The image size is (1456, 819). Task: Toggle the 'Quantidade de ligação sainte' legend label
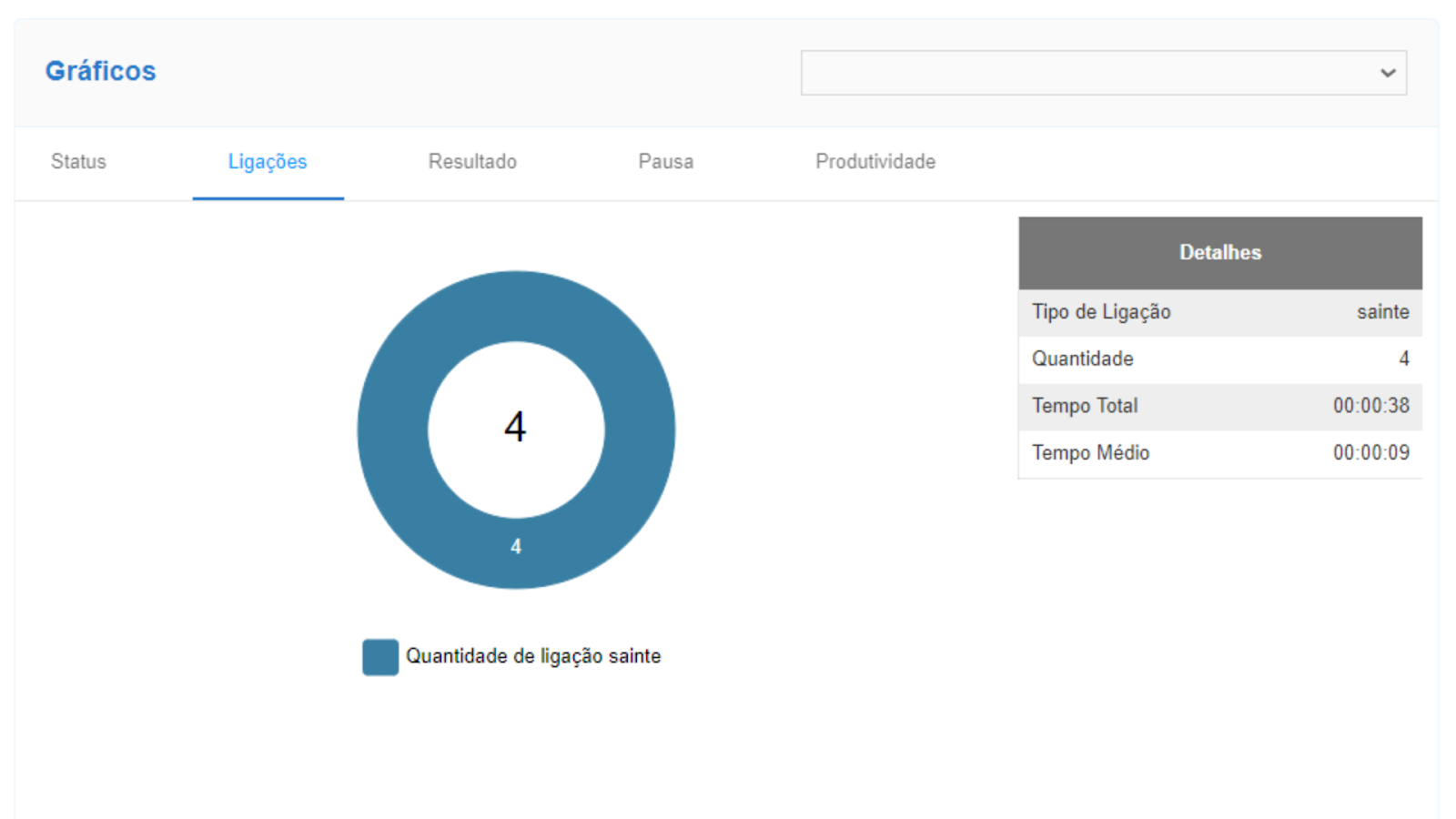click(533, 656)
